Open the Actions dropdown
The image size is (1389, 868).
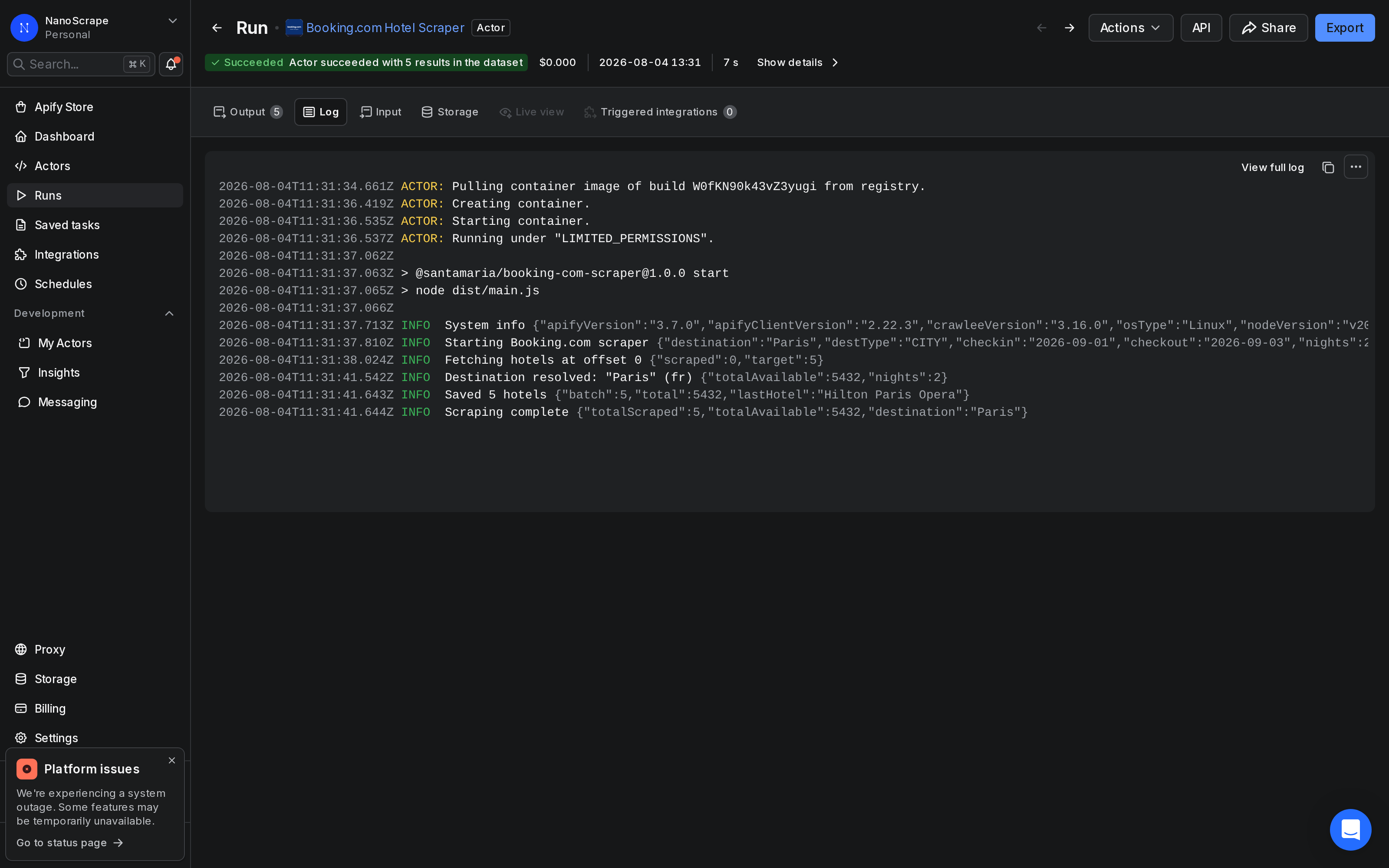[x=1130, y=27]
